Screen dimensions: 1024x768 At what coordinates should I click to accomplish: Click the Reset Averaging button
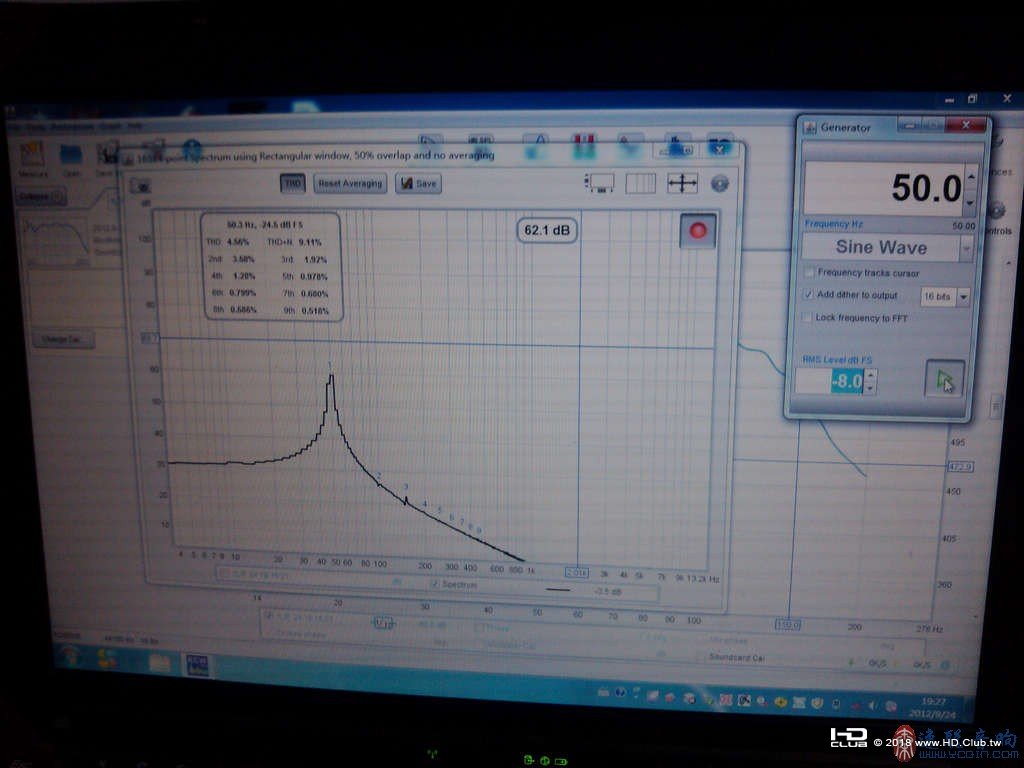click(x=349, y=184)
